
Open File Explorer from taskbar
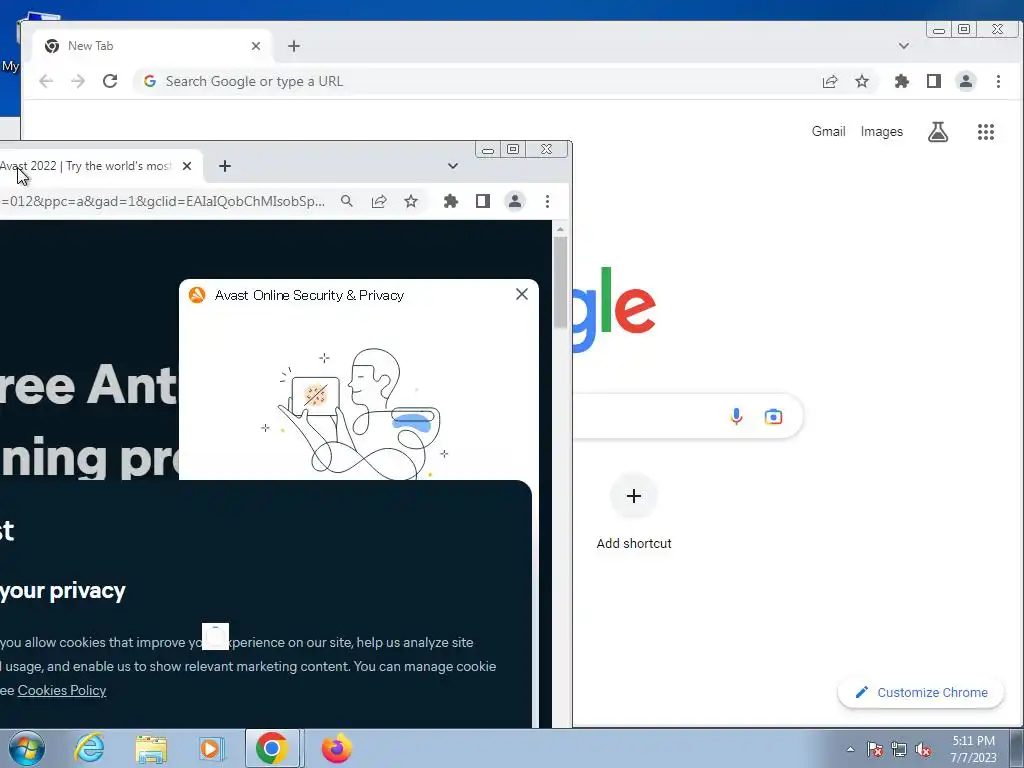pos(151,748)
